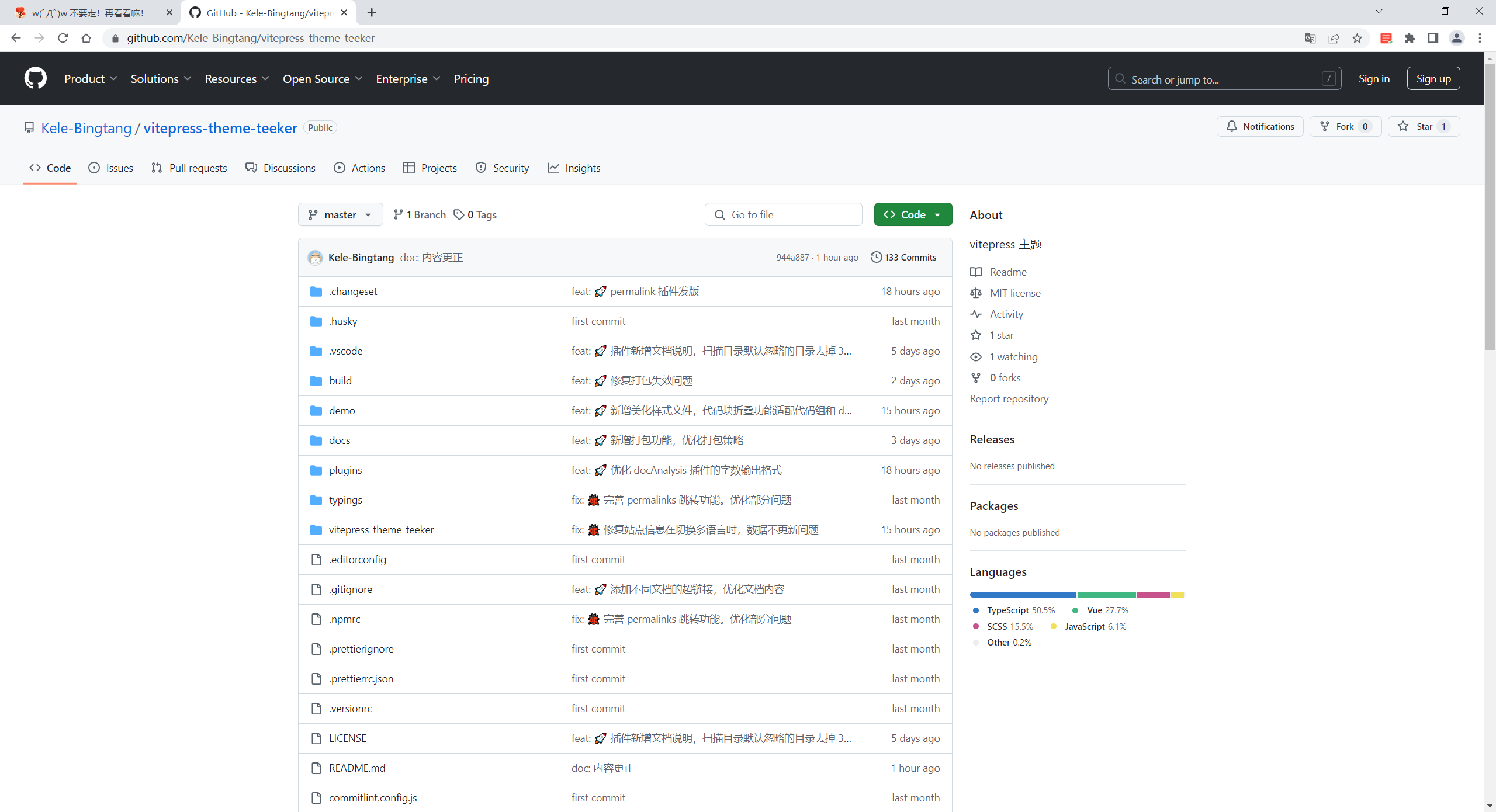Image resolution: width=1496 pixels, height=812 pixels.
Task: Click the GitHub Octocat logo
Action: [x=35, y=78]
